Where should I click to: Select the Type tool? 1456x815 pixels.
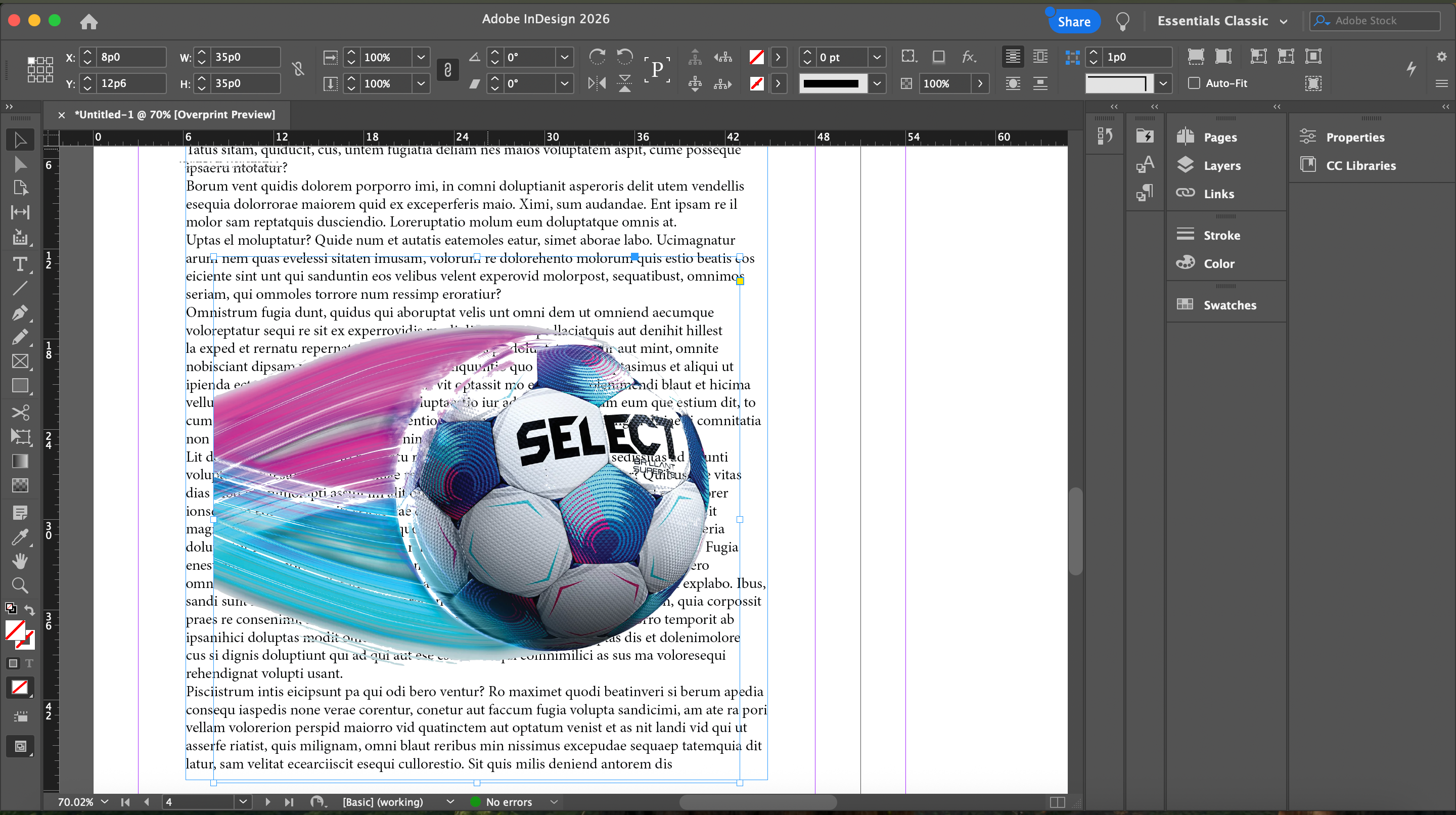[20, 264]
